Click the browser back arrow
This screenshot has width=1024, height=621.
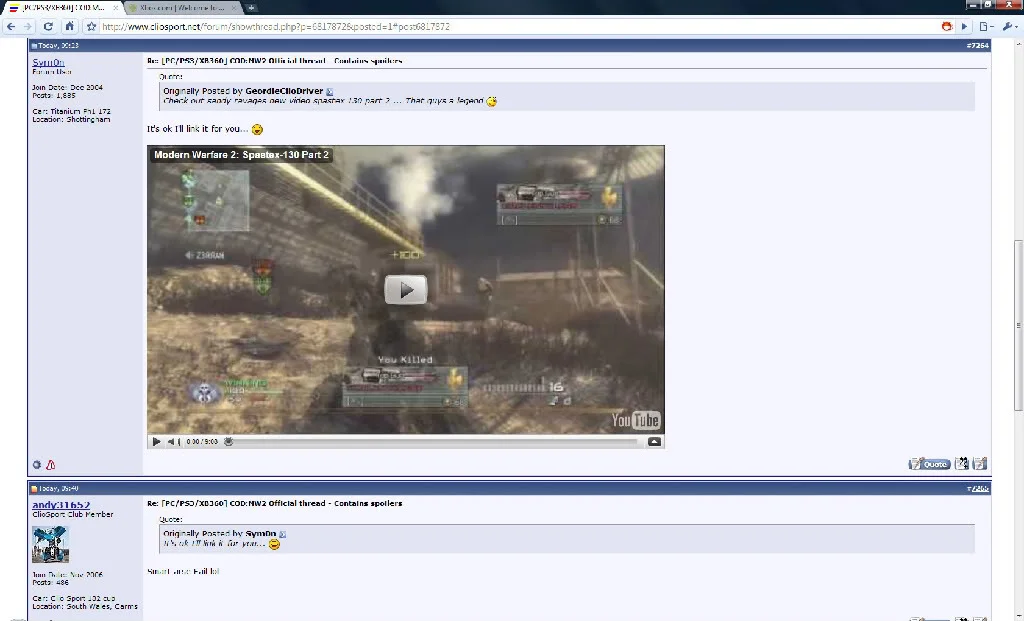10,27
